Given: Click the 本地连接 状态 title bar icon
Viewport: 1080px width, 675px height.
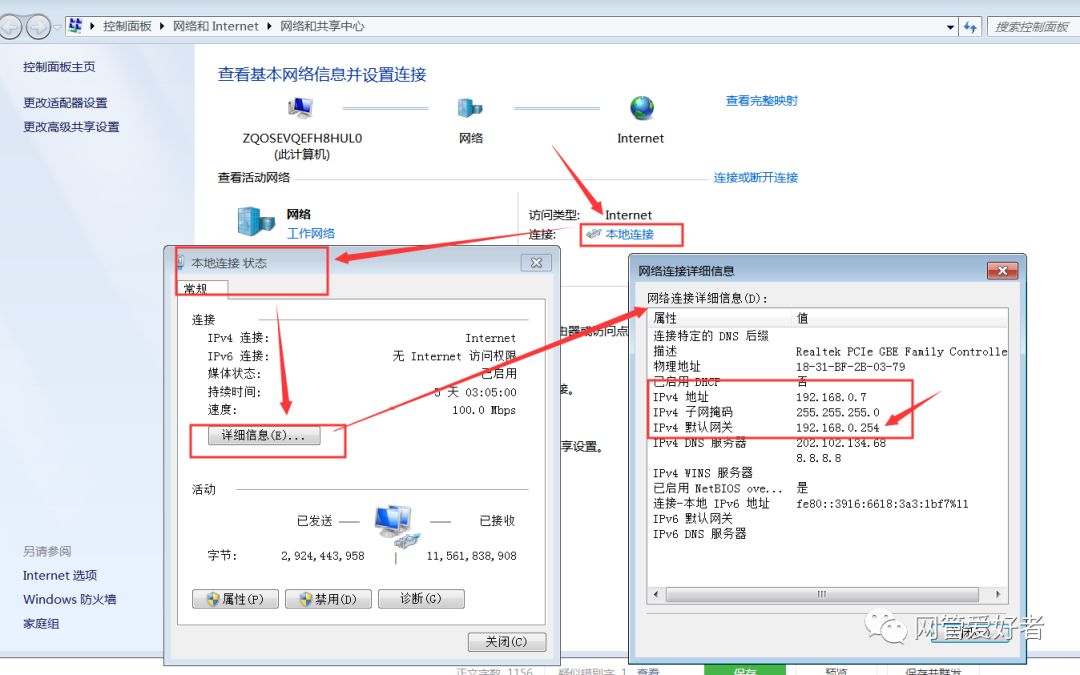Looking at the screenshot, I should click(x=180, y=262).
